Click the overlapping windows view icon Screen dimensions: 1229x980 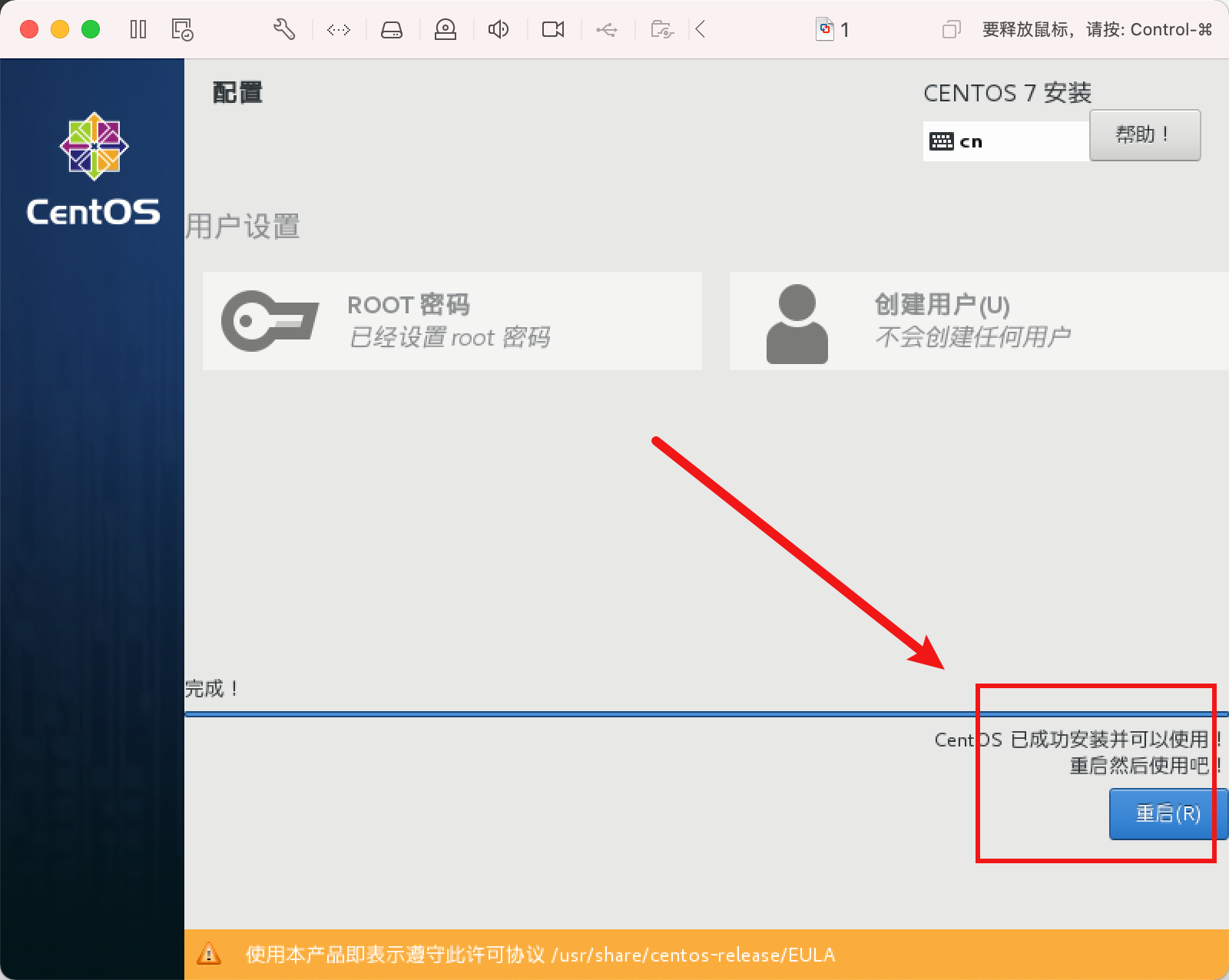coord(952,30)
